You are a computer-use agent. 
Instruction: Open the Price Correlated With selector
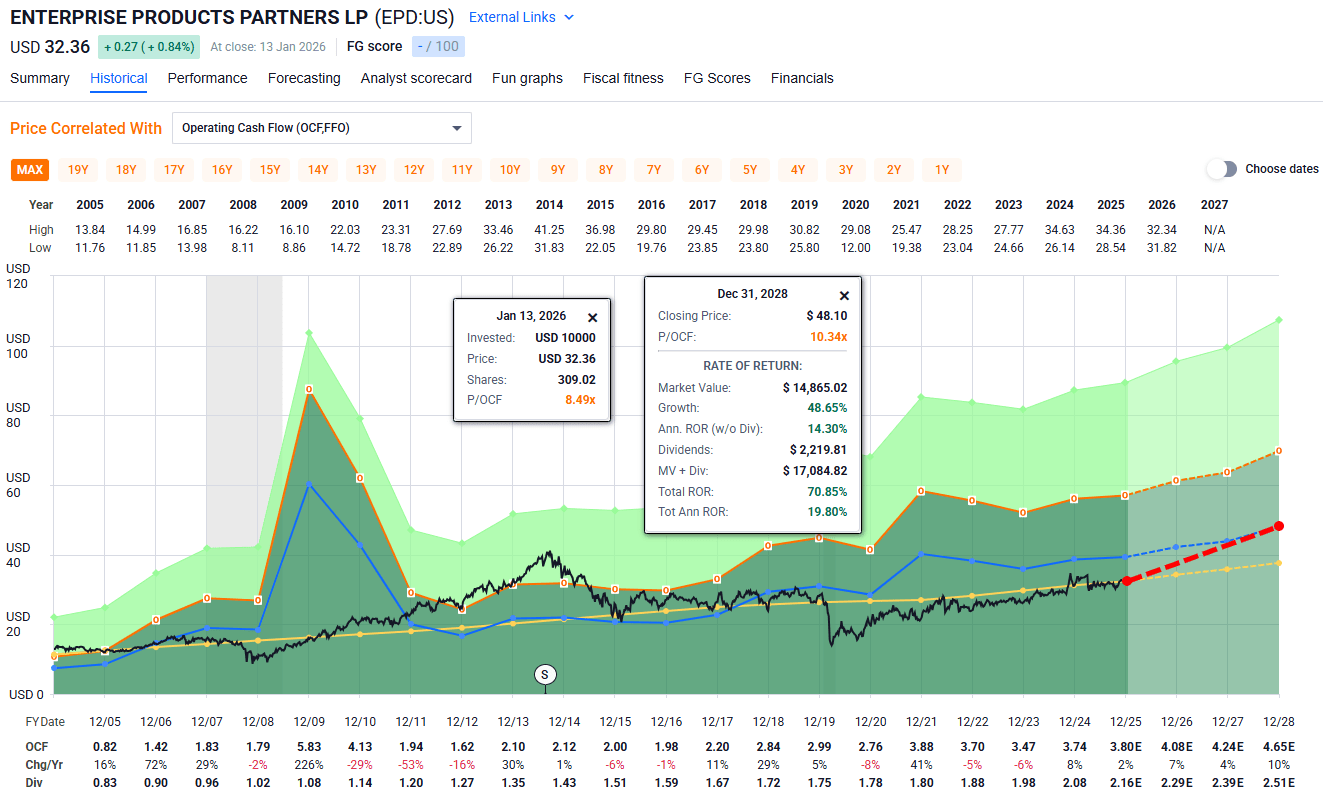321,128
